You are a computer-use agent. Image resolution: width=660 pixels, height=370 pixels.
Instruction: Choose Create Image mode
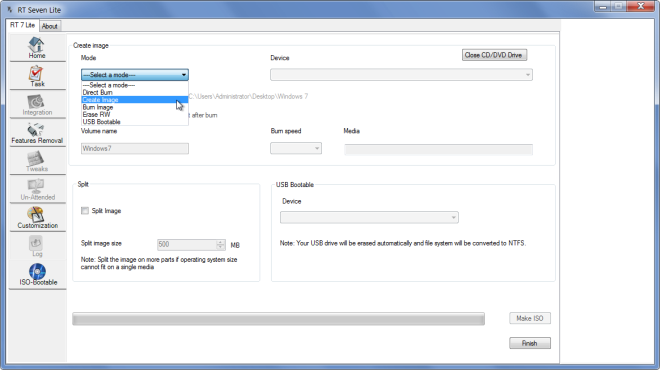click(x=134, y=100)
